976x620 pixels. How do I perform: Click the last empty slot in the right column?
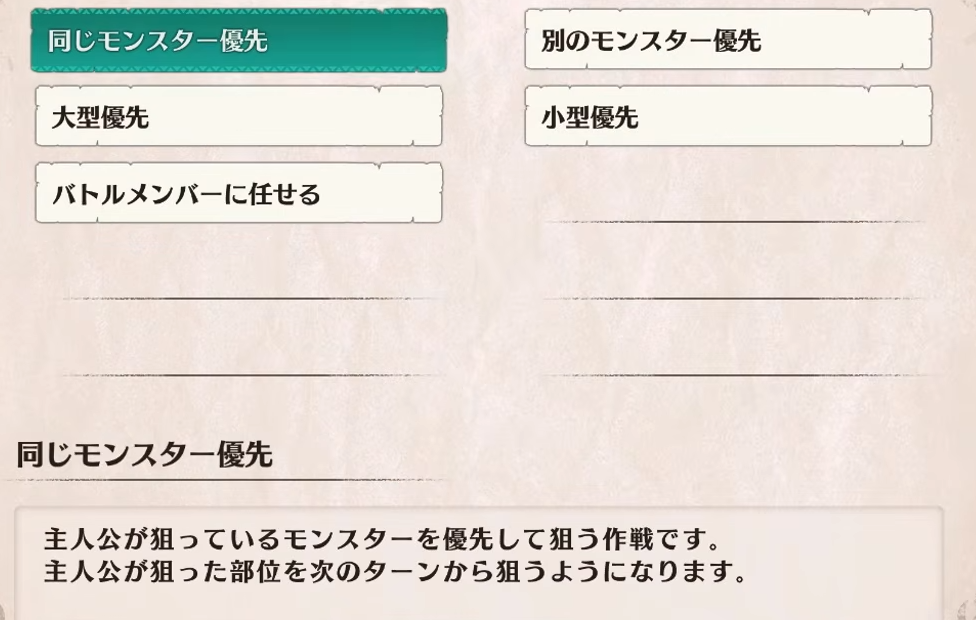point(728,347)
